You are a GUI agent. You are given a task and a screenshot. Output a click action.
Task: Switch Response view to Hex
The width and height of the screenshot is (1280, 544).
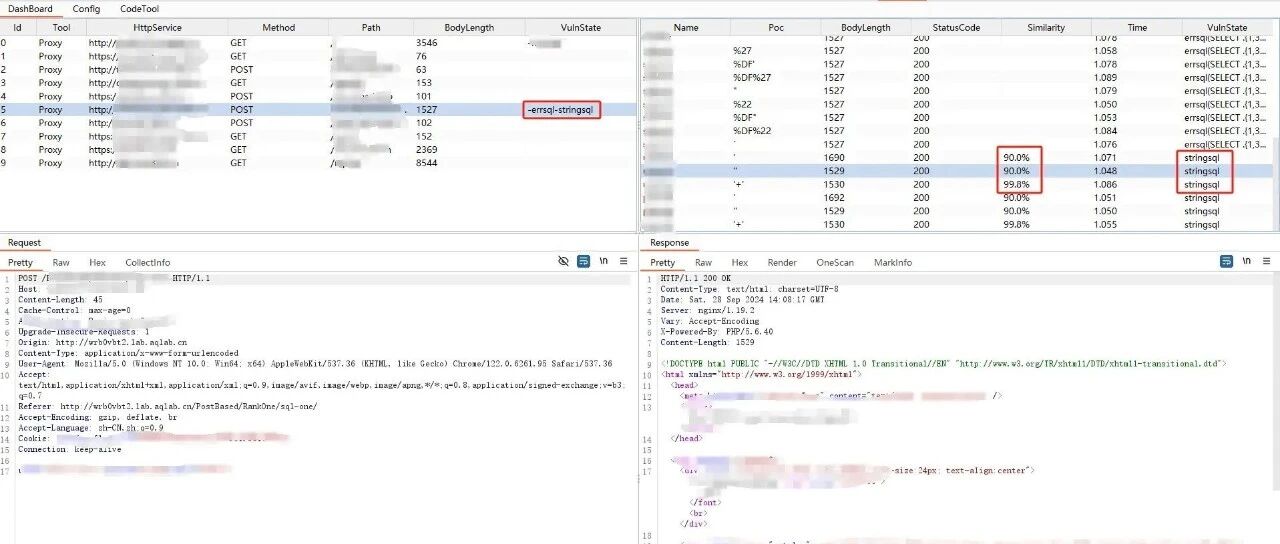[x=739, y=263]
